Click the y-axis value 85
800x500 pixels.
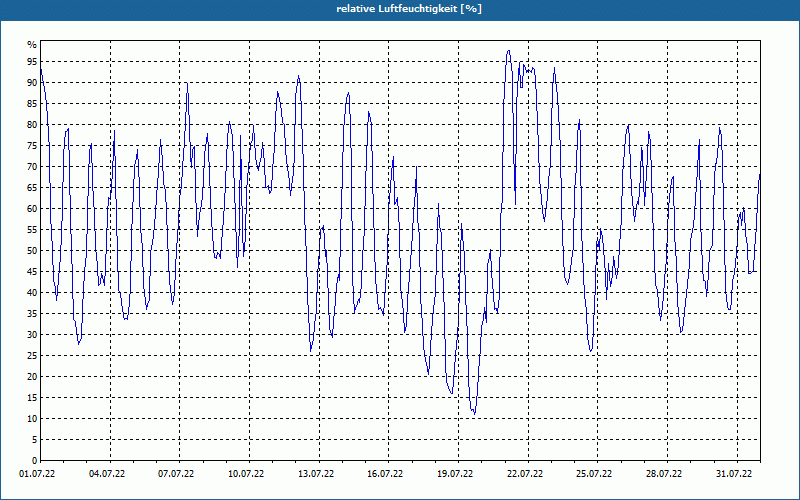[x=32, y=104]
